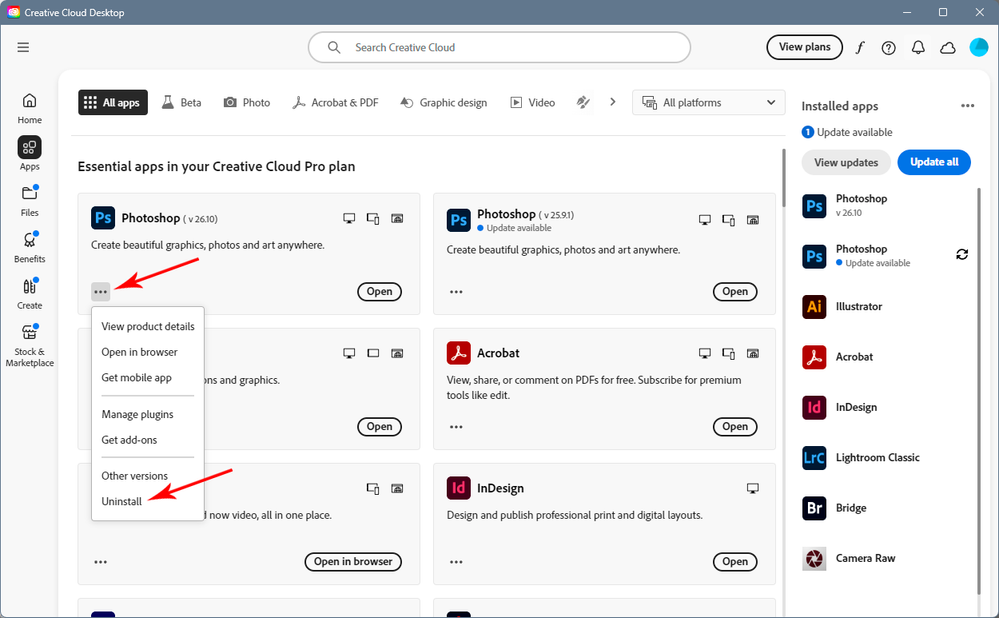Open Create in sidebar

point(29,294)
